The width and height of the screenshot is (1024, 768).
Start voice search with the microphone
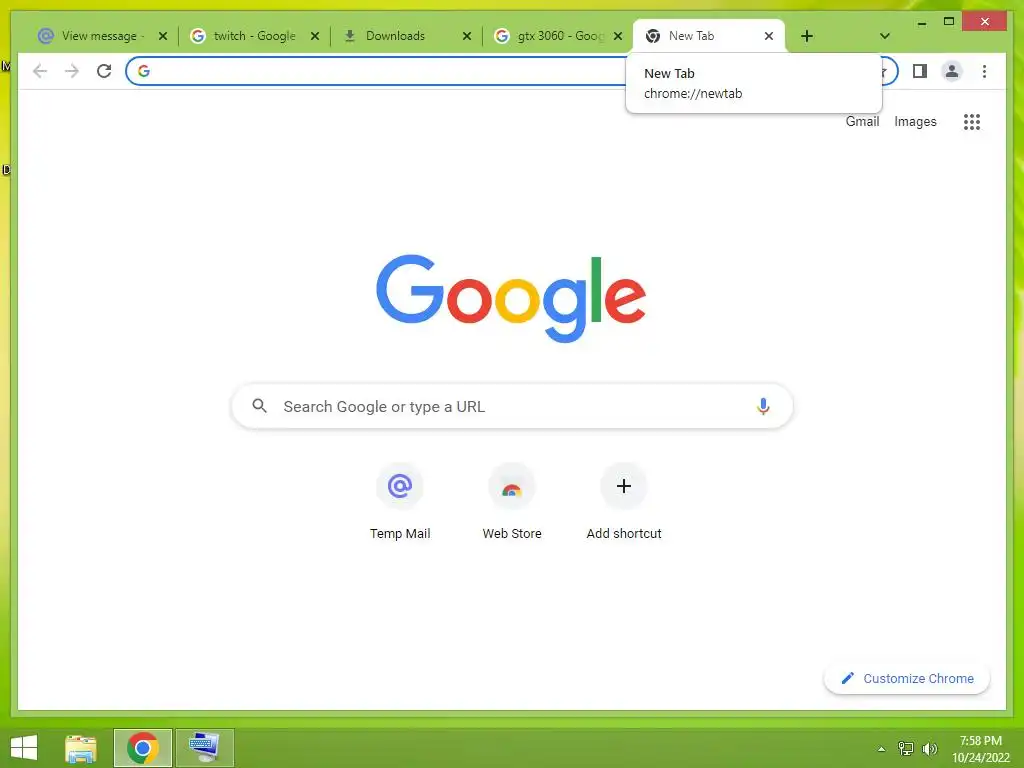click(763, 406)
